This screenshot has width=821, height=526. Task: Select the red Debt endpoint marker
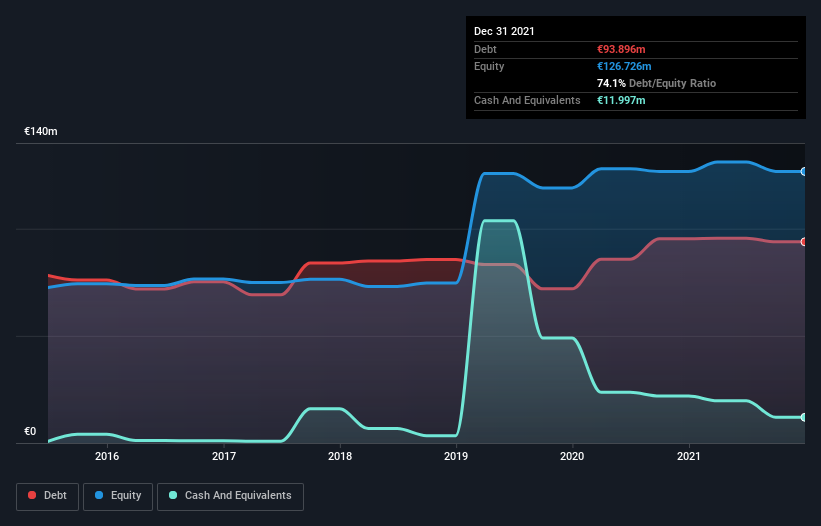pyautogui.click(x=803, y=242)
